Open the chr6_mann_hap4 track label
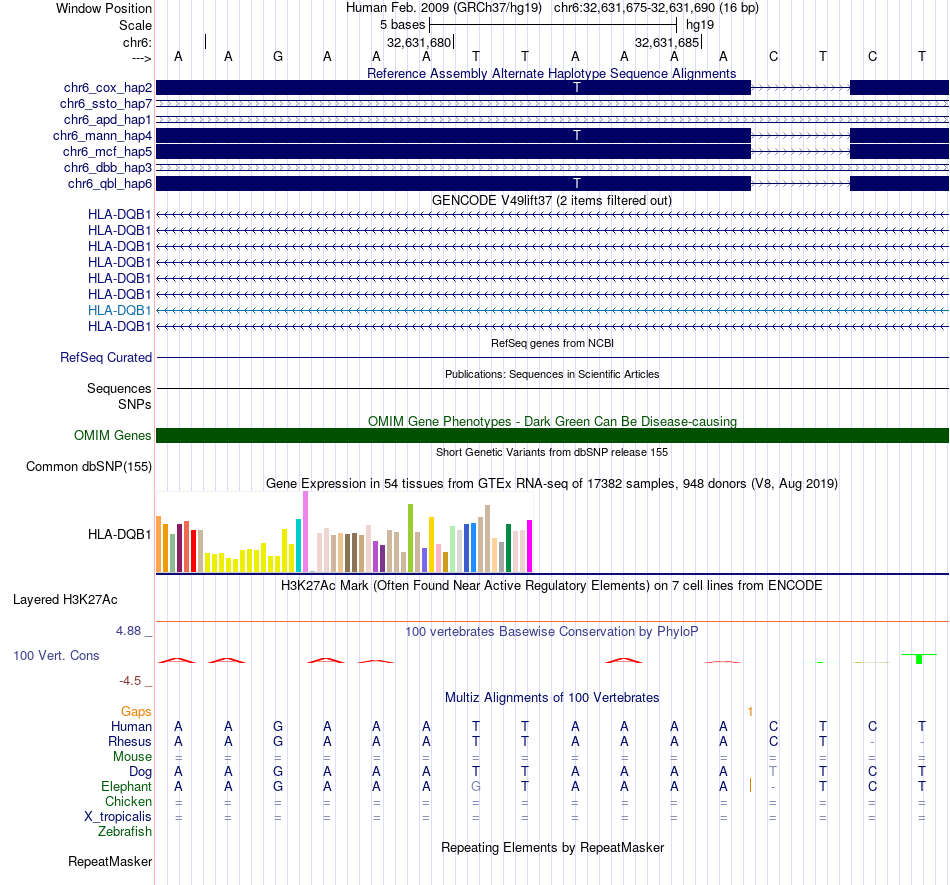The width and height of the screenshot is (950, 885). click(x=102, y=136)
